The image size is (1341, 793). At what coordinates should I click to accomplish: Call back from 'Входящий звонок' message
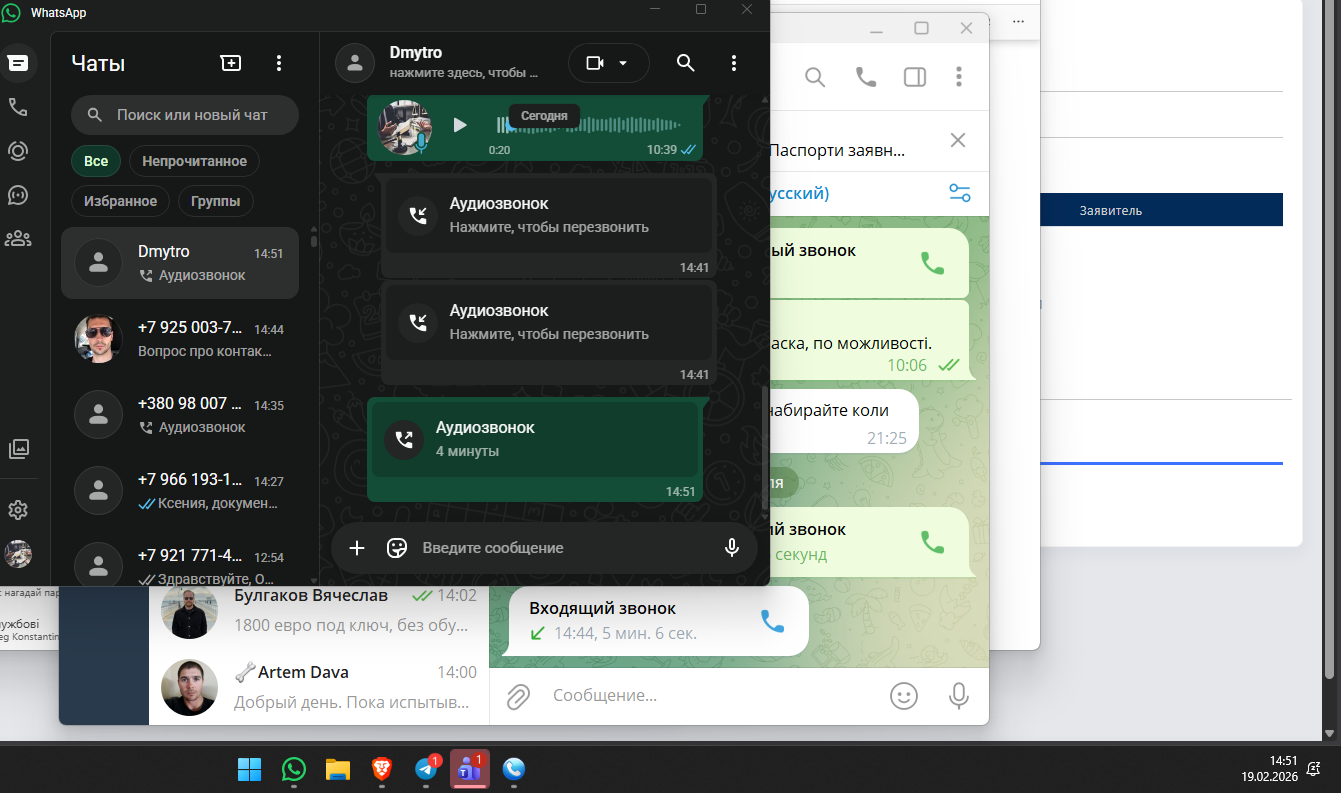(773, 621)
